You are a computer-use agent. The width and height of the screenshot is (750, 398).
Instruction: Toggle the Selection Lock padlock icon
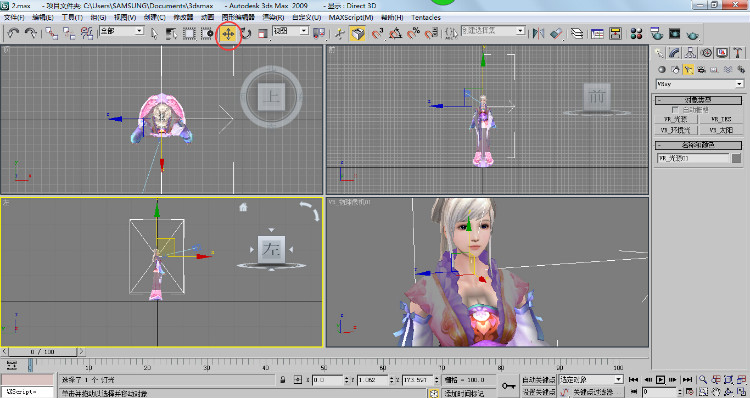(x=283, y=380)
